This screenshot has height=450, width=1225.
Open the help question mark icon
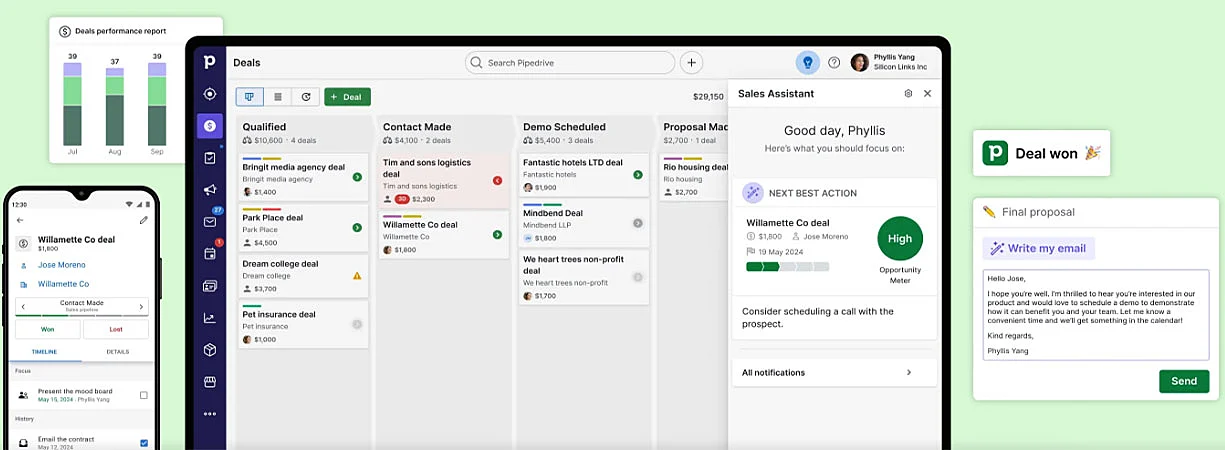[834, 62]
